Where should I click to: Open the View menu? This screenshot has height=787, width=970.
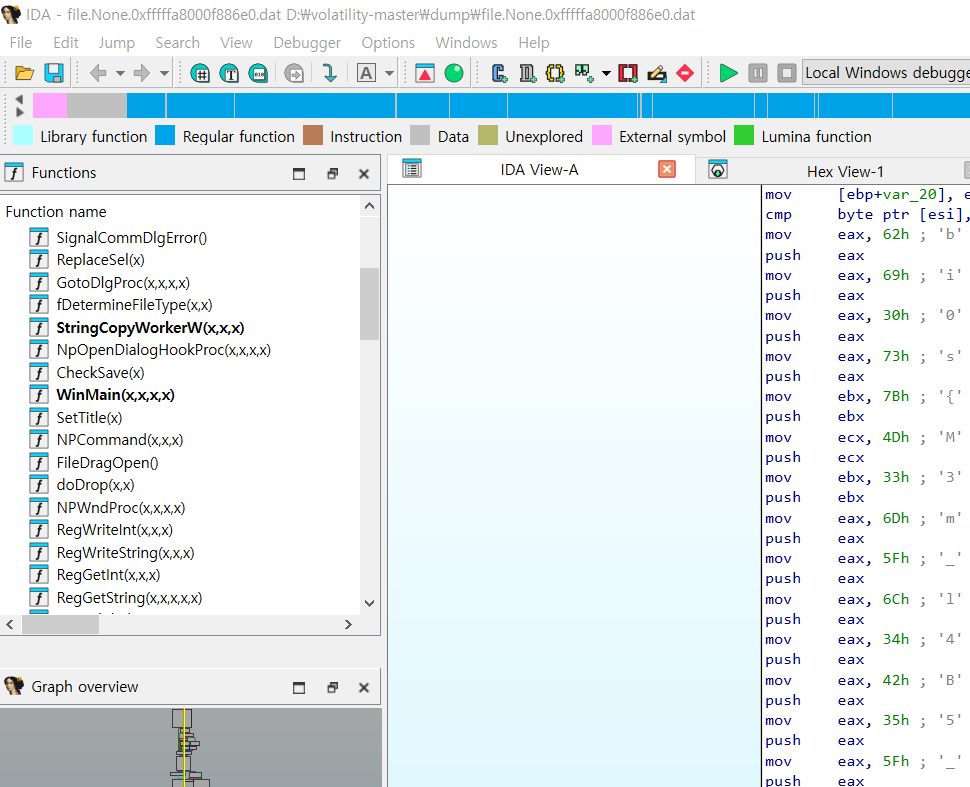pos(236,43)
